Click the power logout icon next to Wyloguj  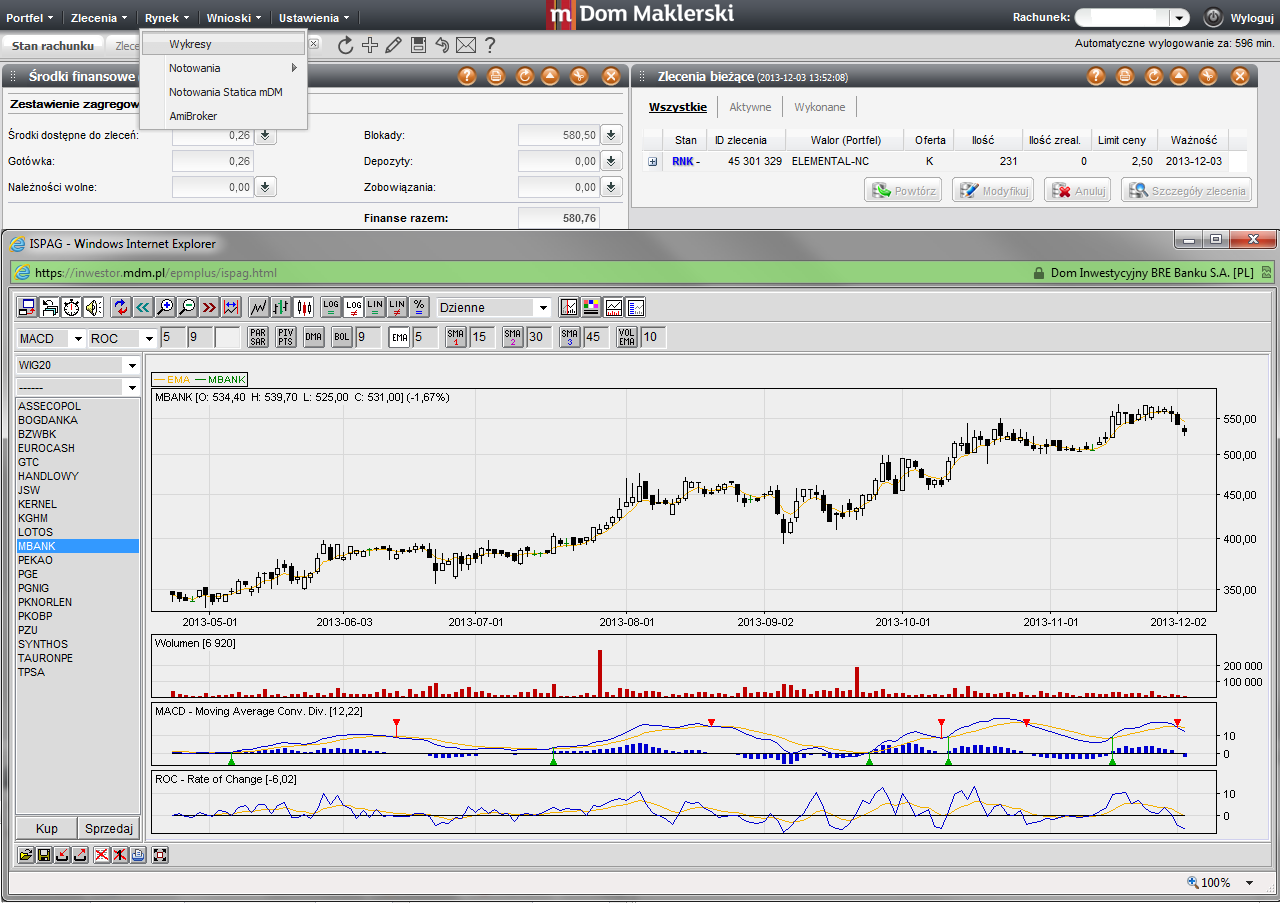pyautogui.click(x=1213, y=17)
